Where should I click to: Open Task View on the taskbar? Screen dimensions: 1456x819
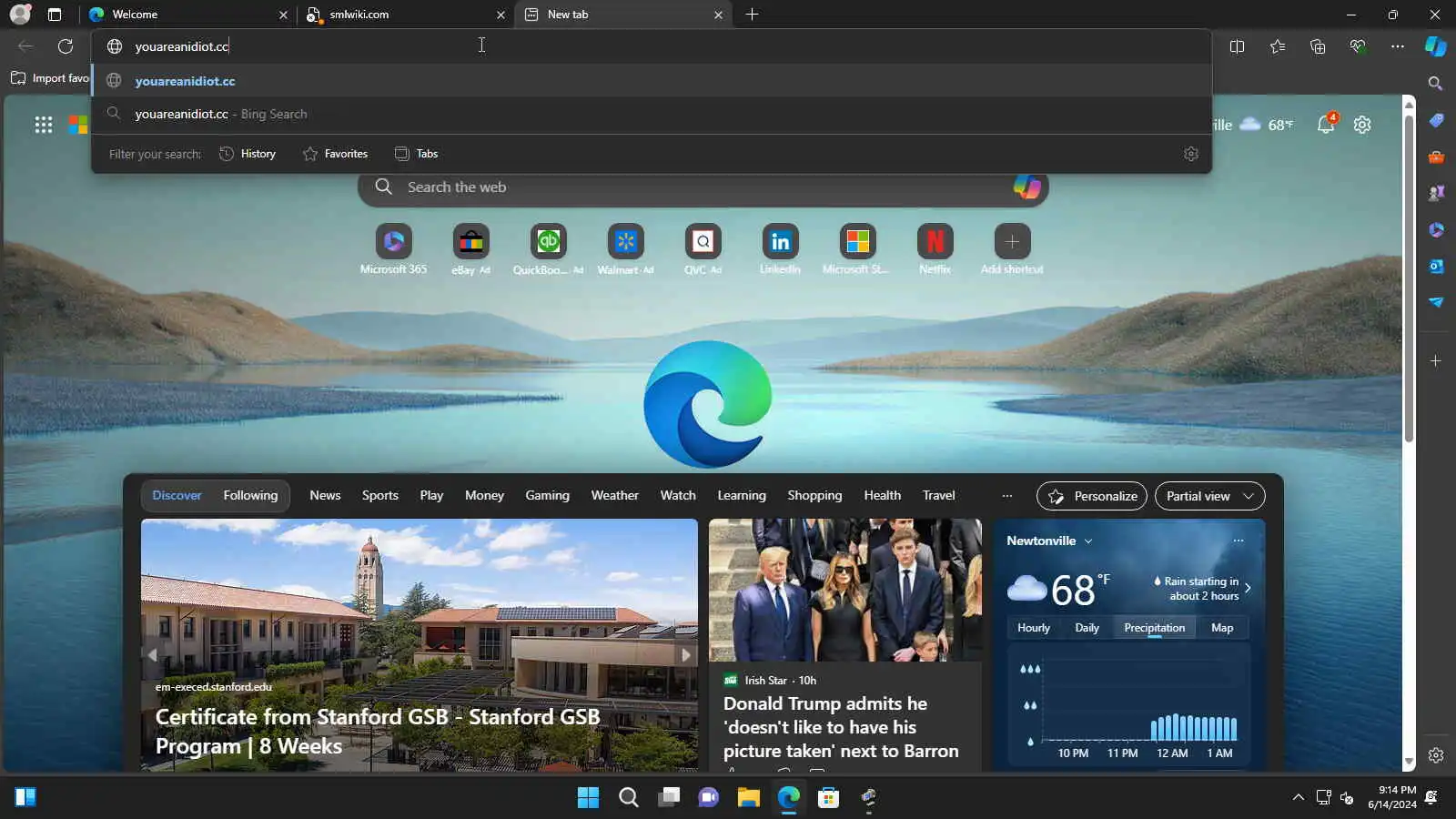(x=669, y=798)
